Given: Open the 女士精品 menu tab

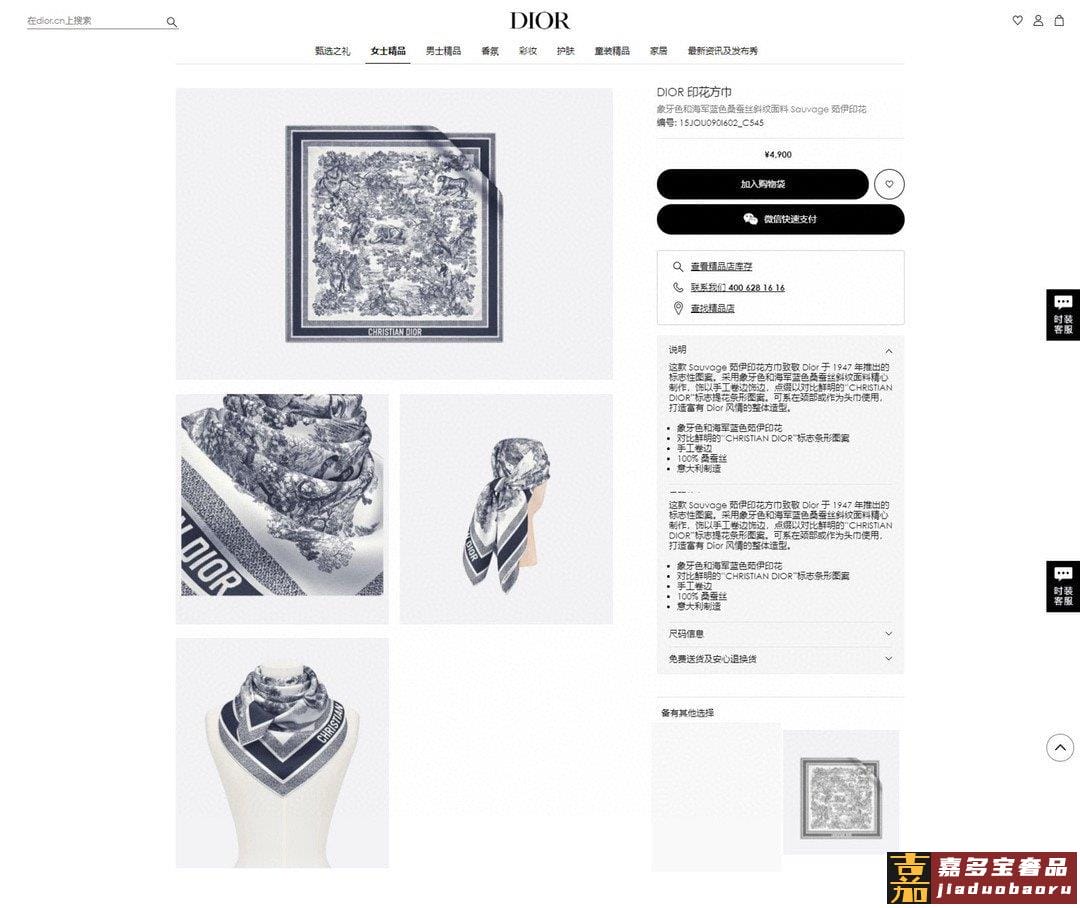Looking at the screenshot, I should (388, 51).
